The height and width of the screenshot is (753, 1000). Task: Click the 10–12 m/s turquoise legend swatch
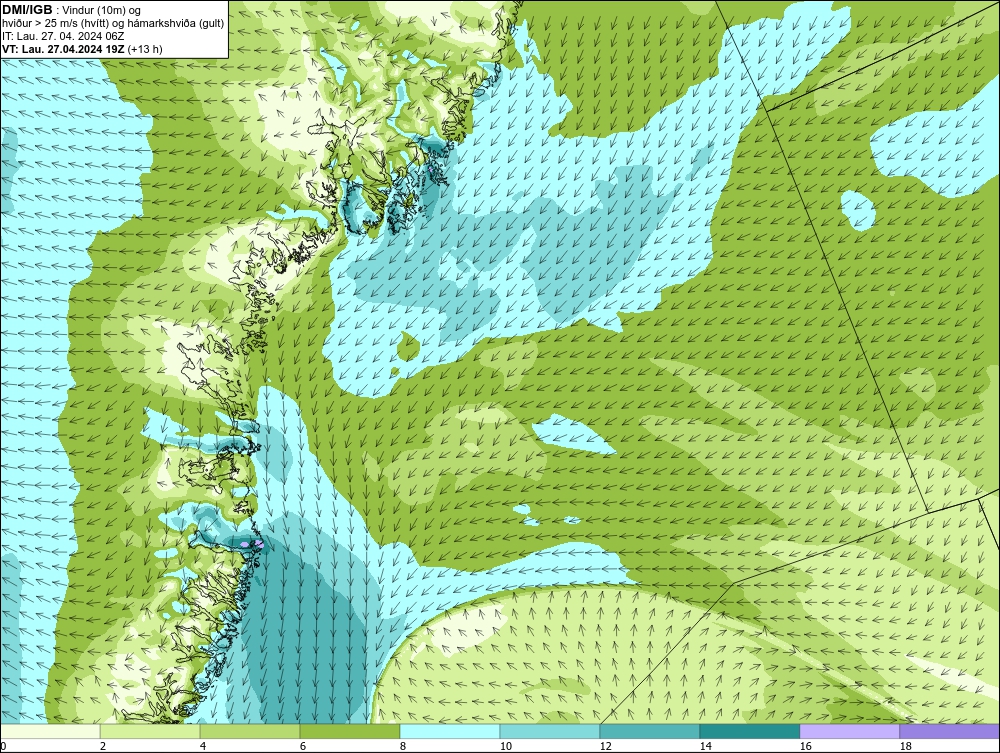coord(550,731)
